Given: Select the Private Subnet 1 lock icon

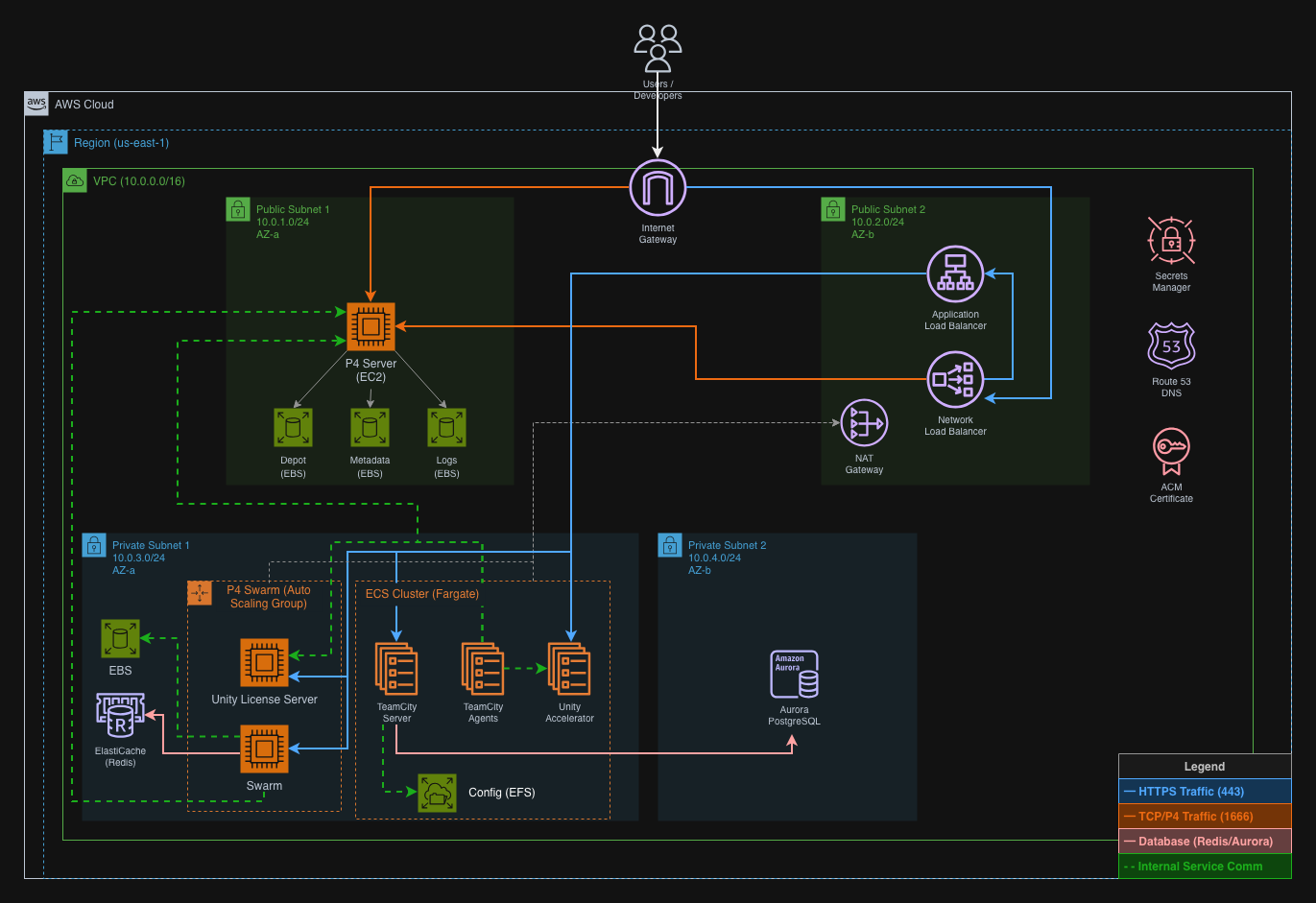Looking at the screenshot, I should click(x=94, y=545).
